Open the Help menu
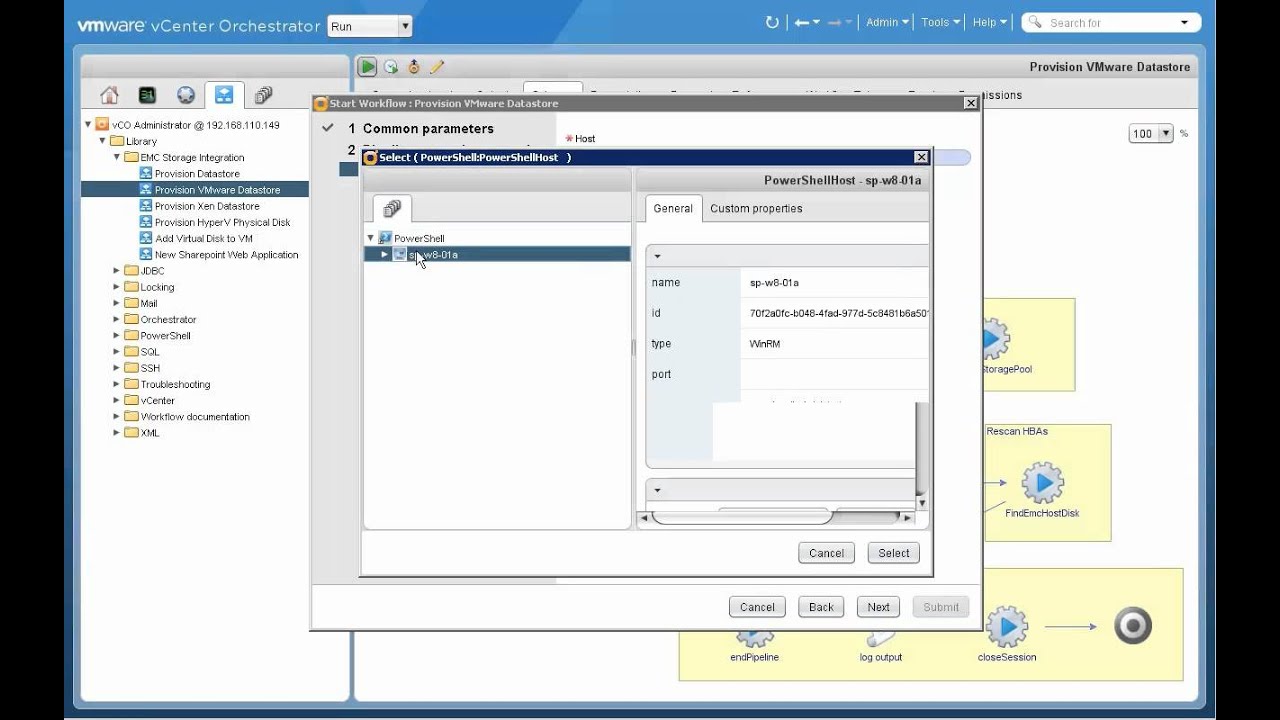 click(x=989, y=22)
